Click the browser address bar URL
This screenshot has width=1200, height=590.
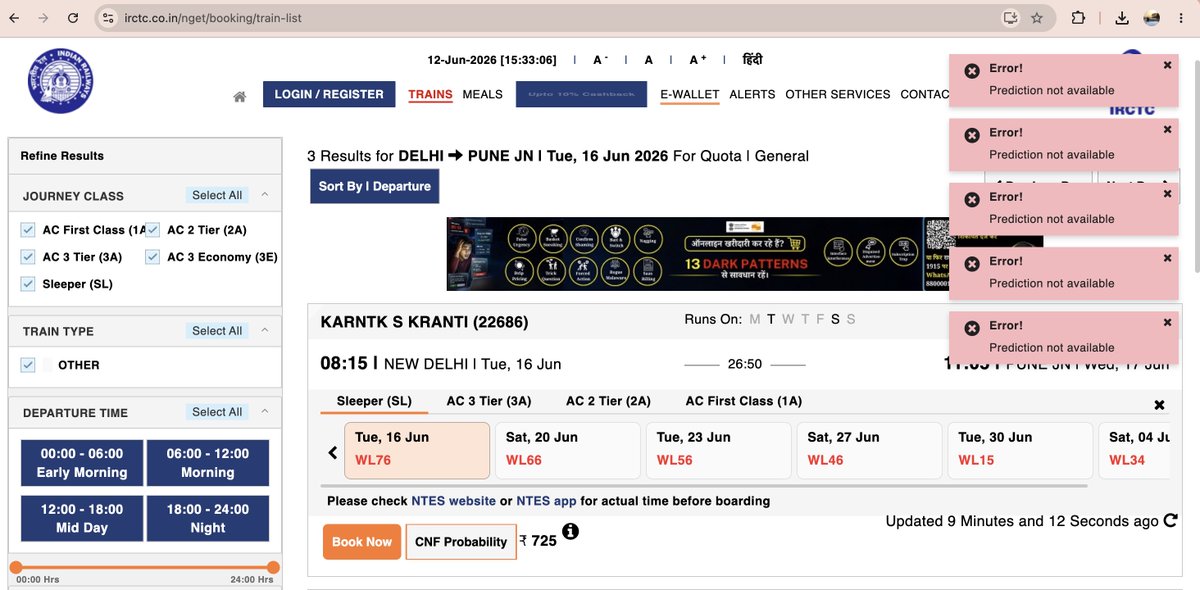[213, 18]
